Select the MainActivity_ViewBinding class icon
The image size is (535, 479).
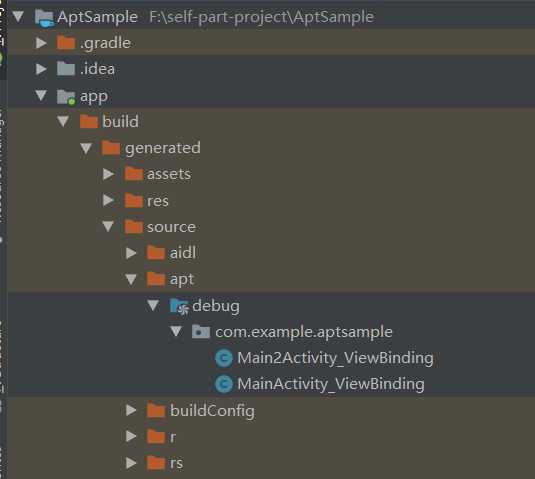(x=224, y=384)
